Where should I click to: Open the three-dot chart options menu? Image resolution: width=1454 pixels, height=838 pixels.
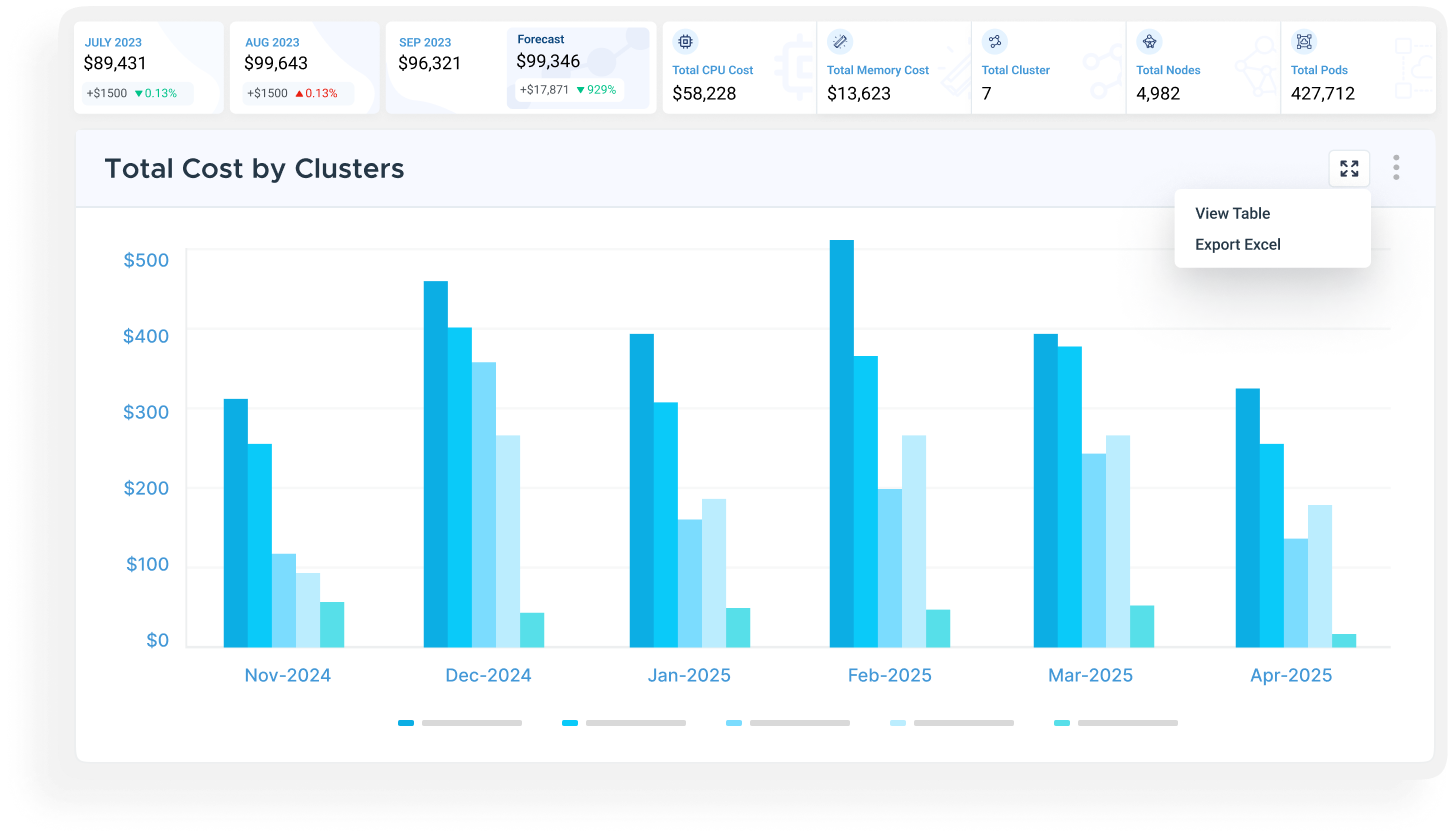coord(1396,168)
